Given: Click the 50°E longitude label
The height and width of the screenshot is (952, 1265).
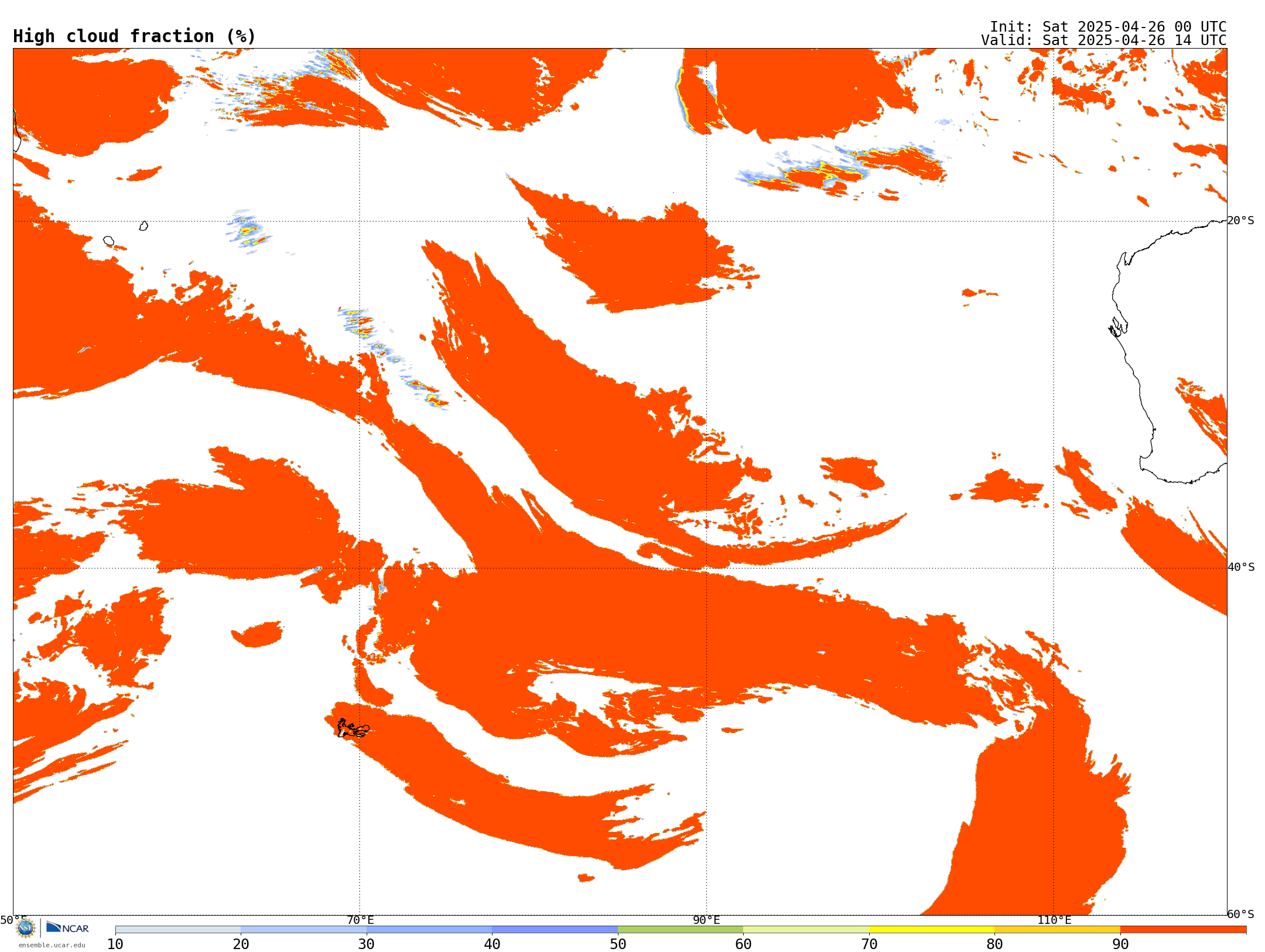Looking at the screenshot, I should (x=13, y=920).
